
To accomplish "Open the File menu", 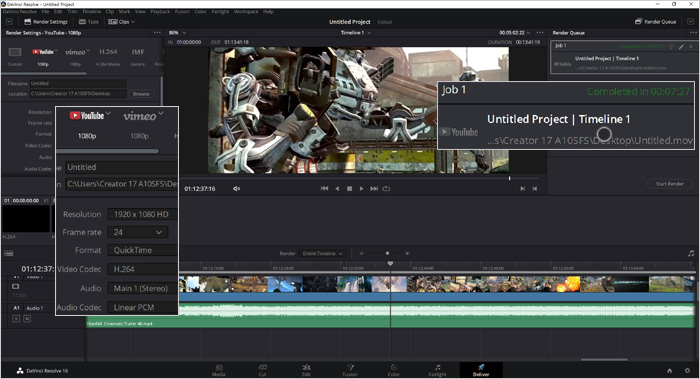I will click(46, 12).
